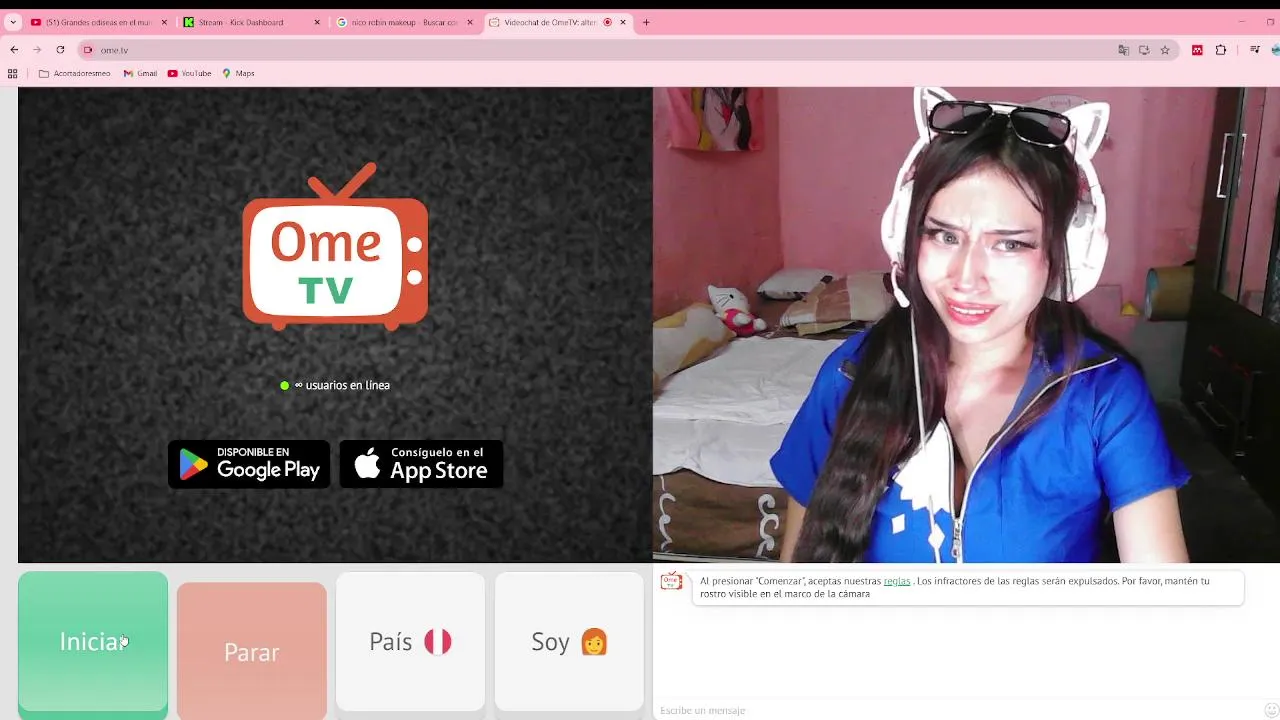Open the Soy gender selector

(569, 642)
